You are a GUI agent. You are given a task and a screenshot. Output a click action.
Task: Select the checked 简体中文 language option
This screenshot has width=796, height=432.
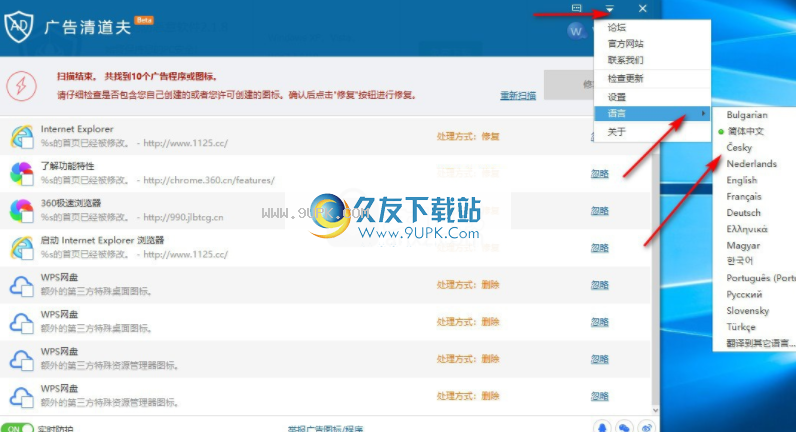pyautogui.click(x=745, y=131)
